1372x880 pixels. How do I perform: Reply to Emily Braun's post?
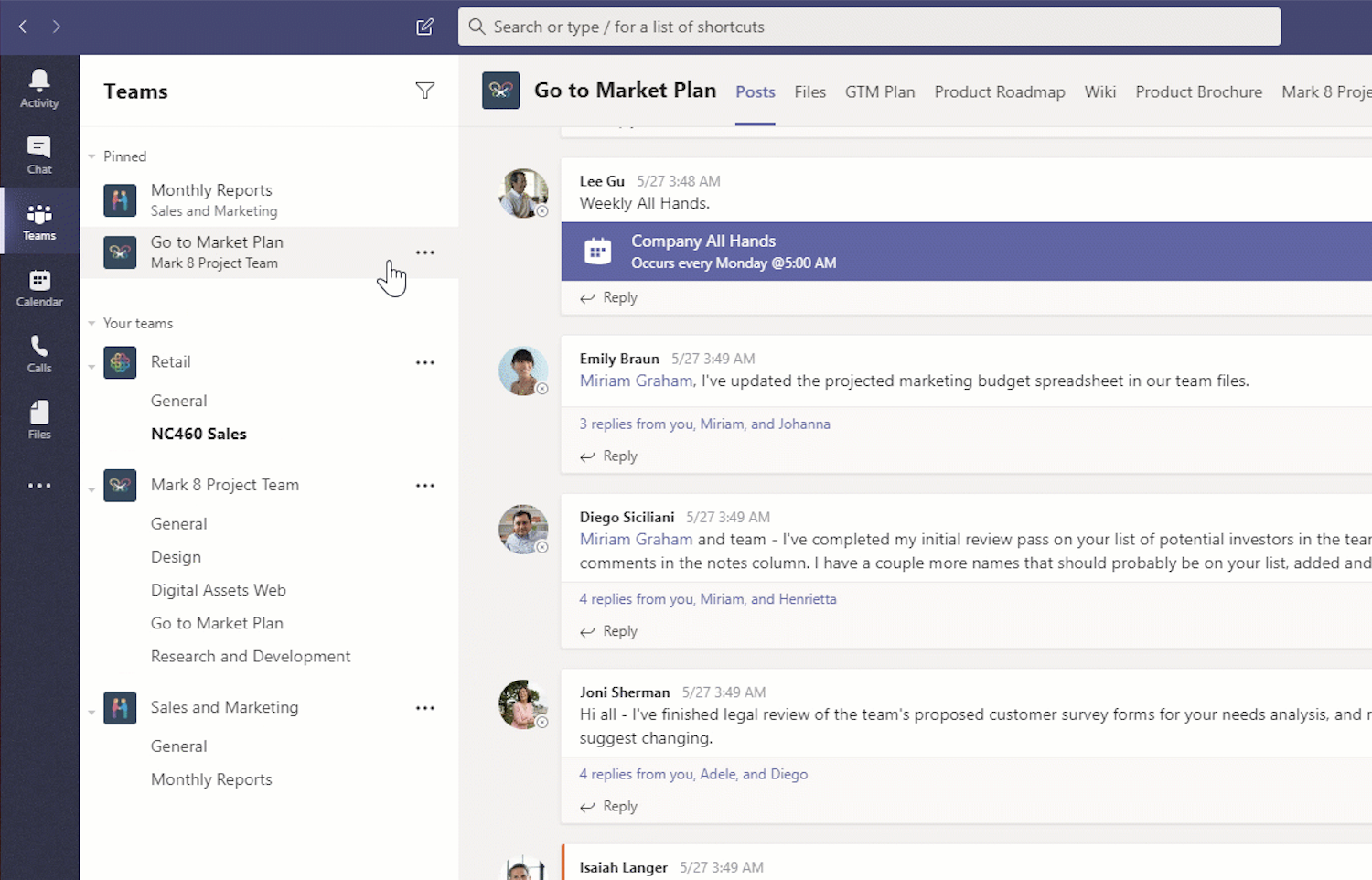[609, 456]
